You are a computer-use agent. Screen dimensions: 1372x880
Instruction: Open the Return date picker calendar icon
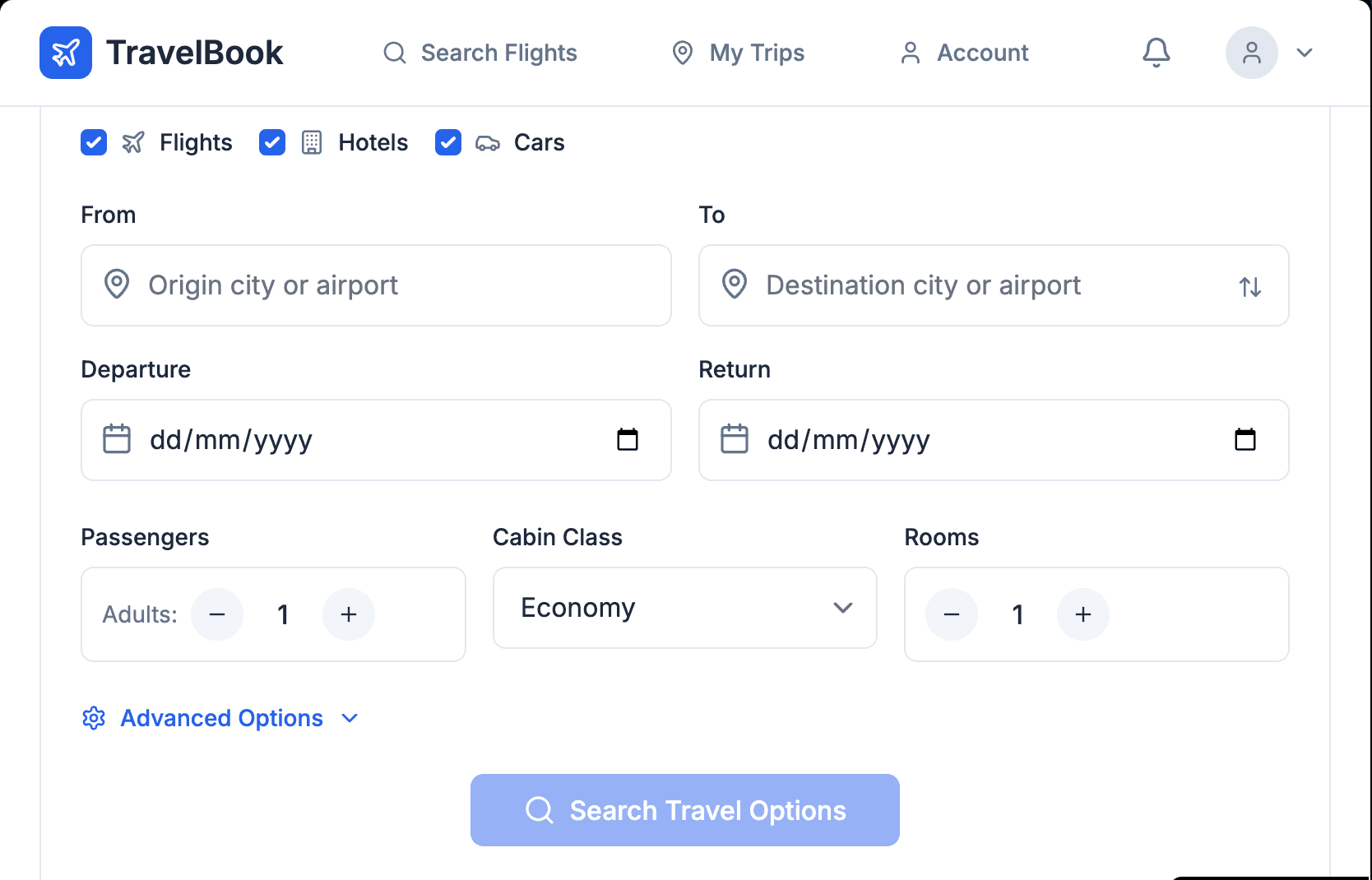point(1245,440)
